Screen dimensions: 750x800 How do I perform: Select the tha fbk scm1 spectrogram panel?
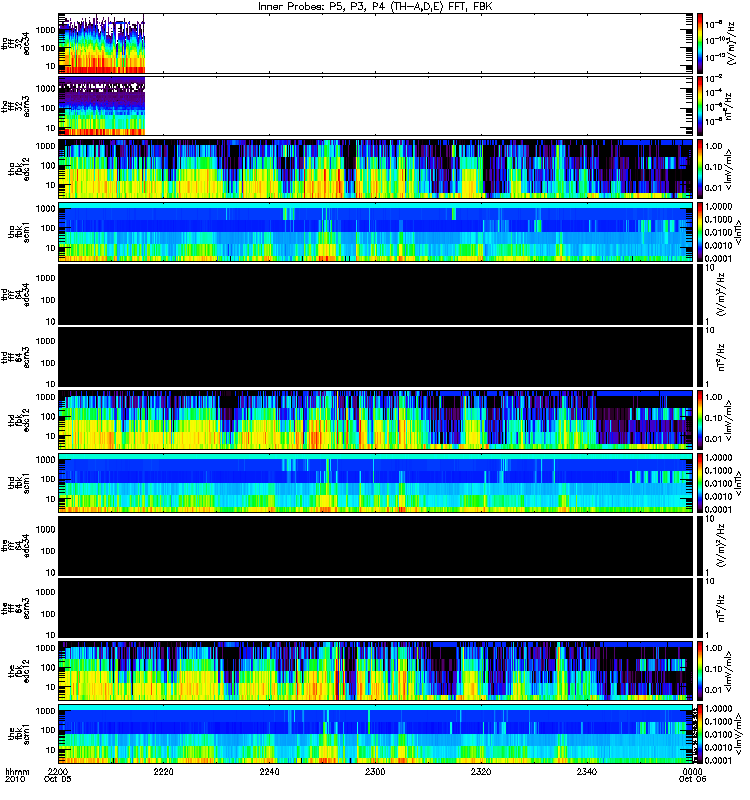(x=376, y=232)
